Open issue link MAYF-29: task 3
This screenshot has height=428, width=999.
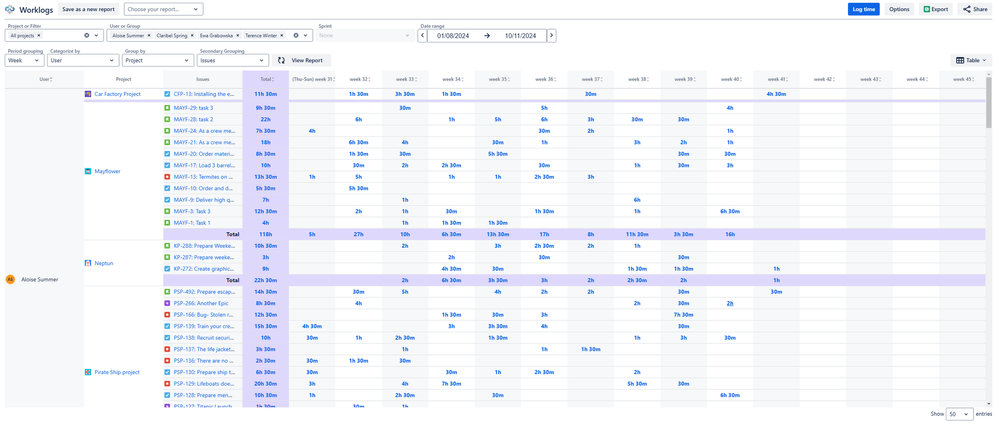point(193,108)
